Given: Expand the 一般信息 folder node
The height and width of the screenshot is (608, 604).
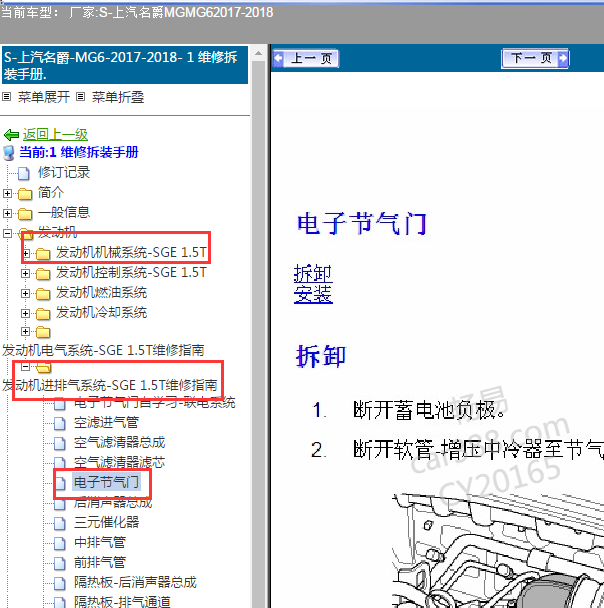Looking at the screenshot, I should 7,213.
